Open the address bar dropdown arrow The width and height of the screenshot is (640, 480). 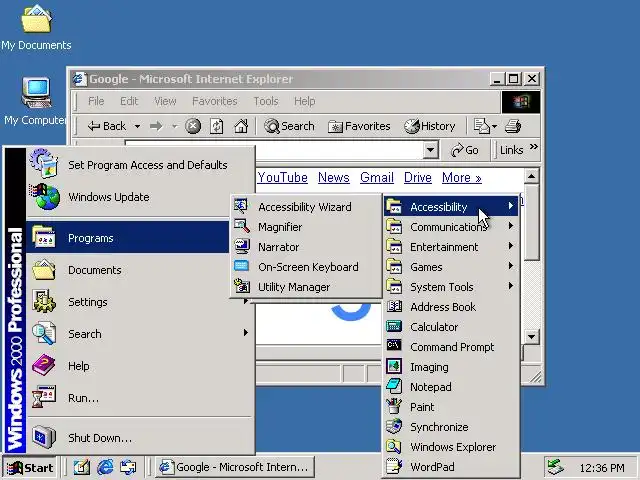(430, 150)
